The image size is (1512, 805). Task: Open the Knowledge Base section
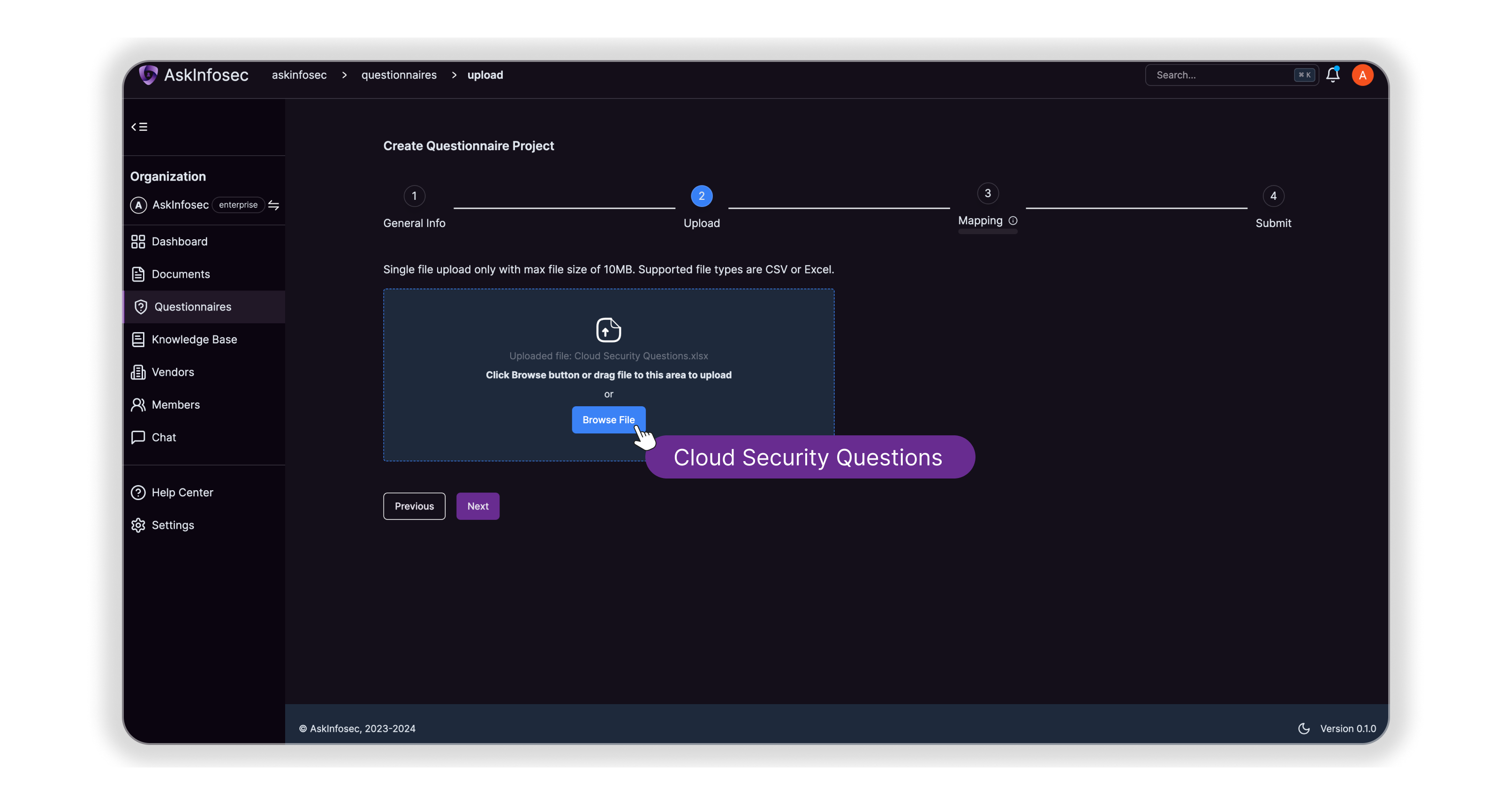point(194,339)
